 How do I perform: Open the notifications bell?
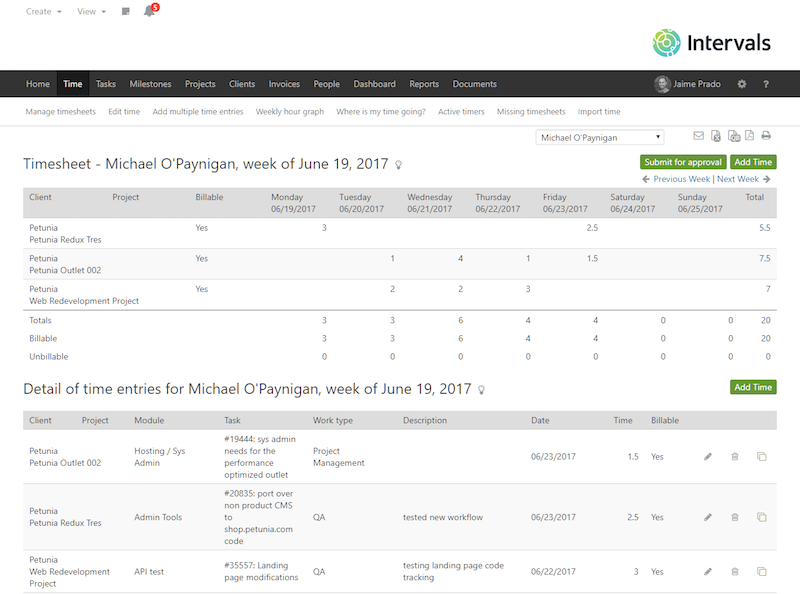click(148, 11)
